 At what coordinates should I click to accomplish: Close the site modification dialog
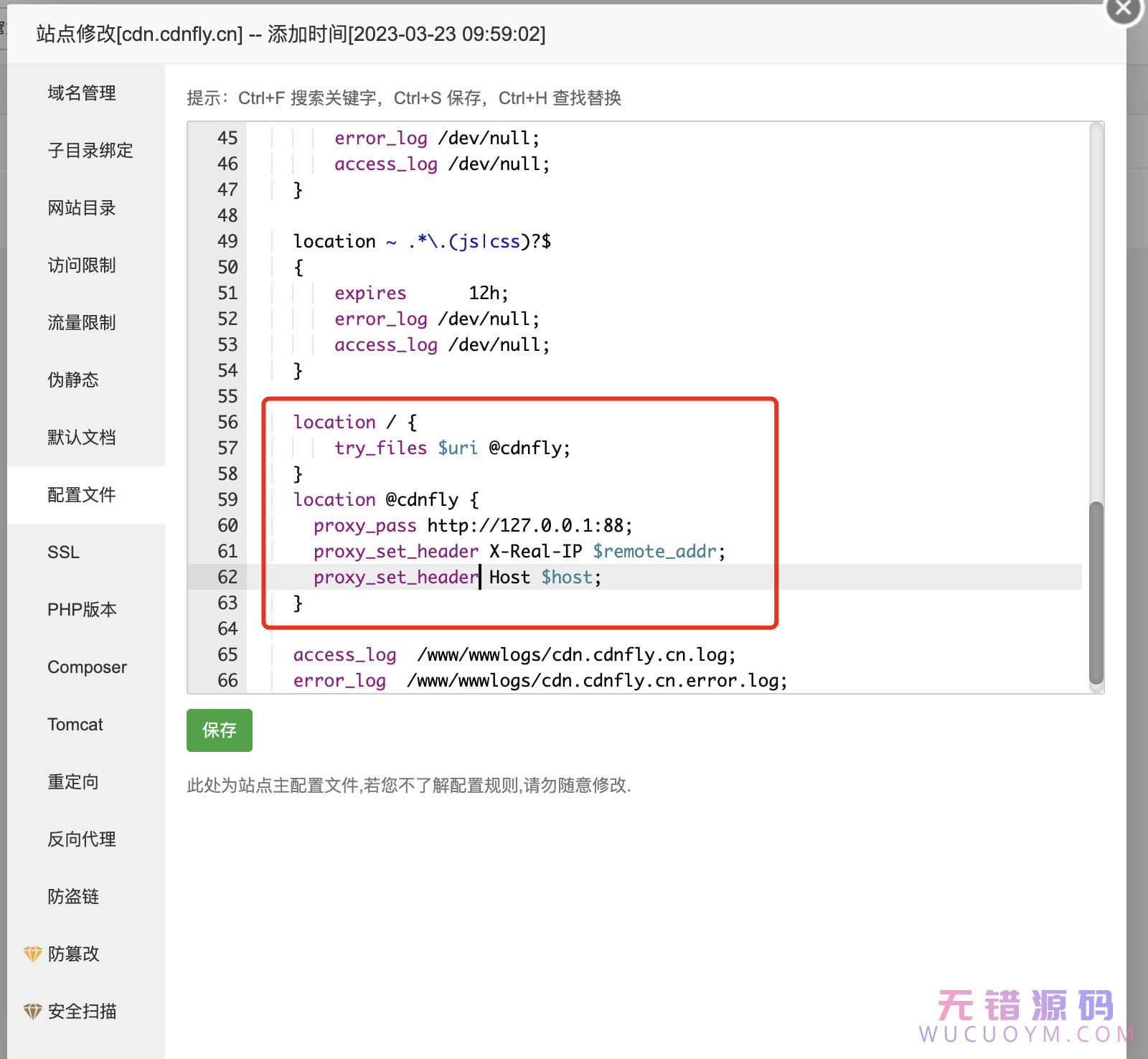click(1123, 9)
